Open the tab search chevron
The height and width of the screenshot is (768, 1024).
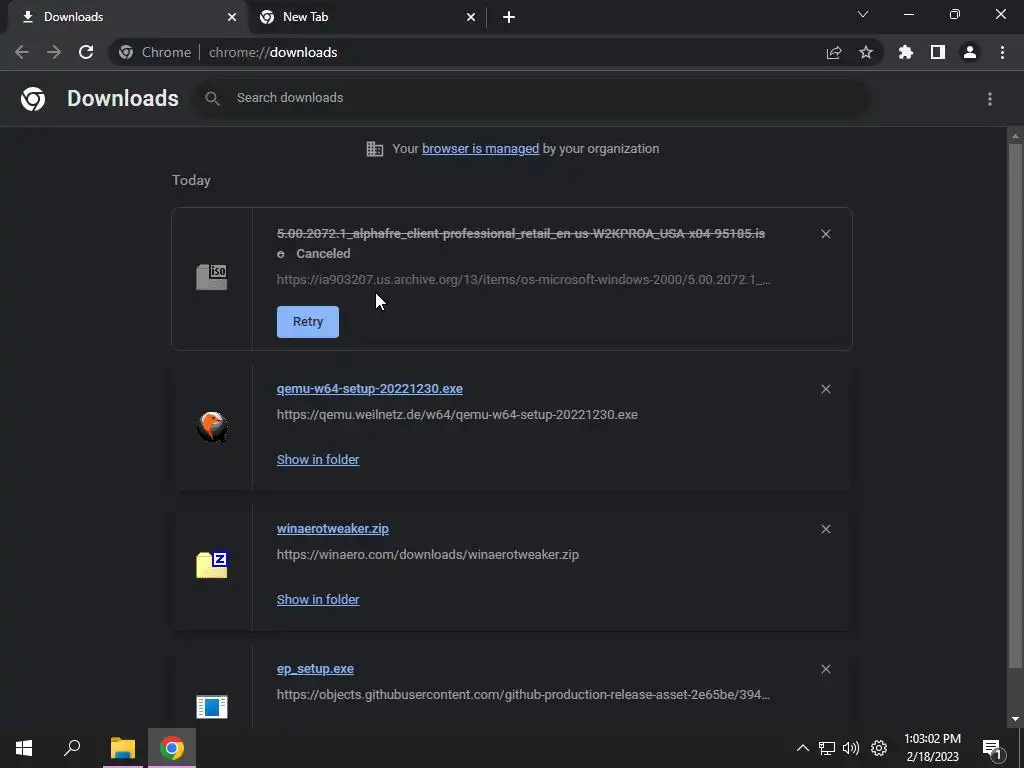click(x=863, y=14)
